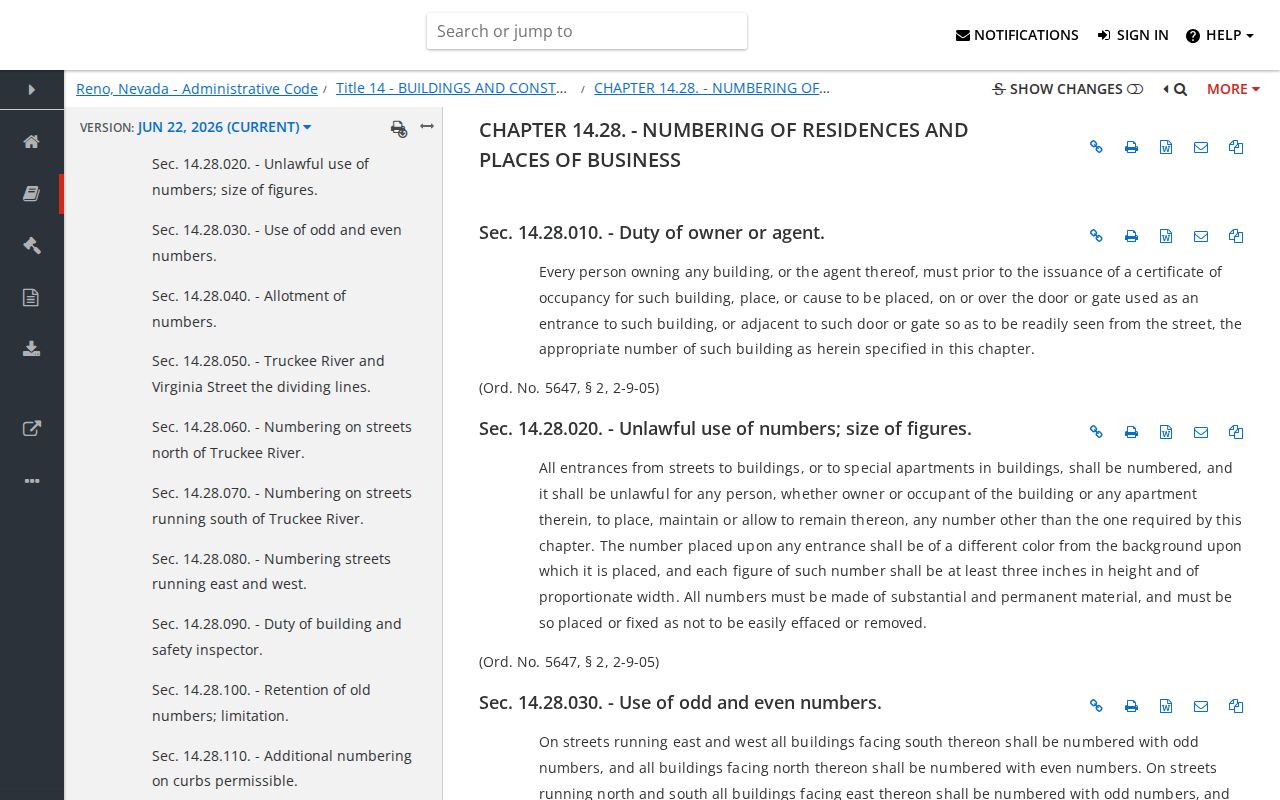
Task: Click the download sidebar icon
Action: [32, 349]
